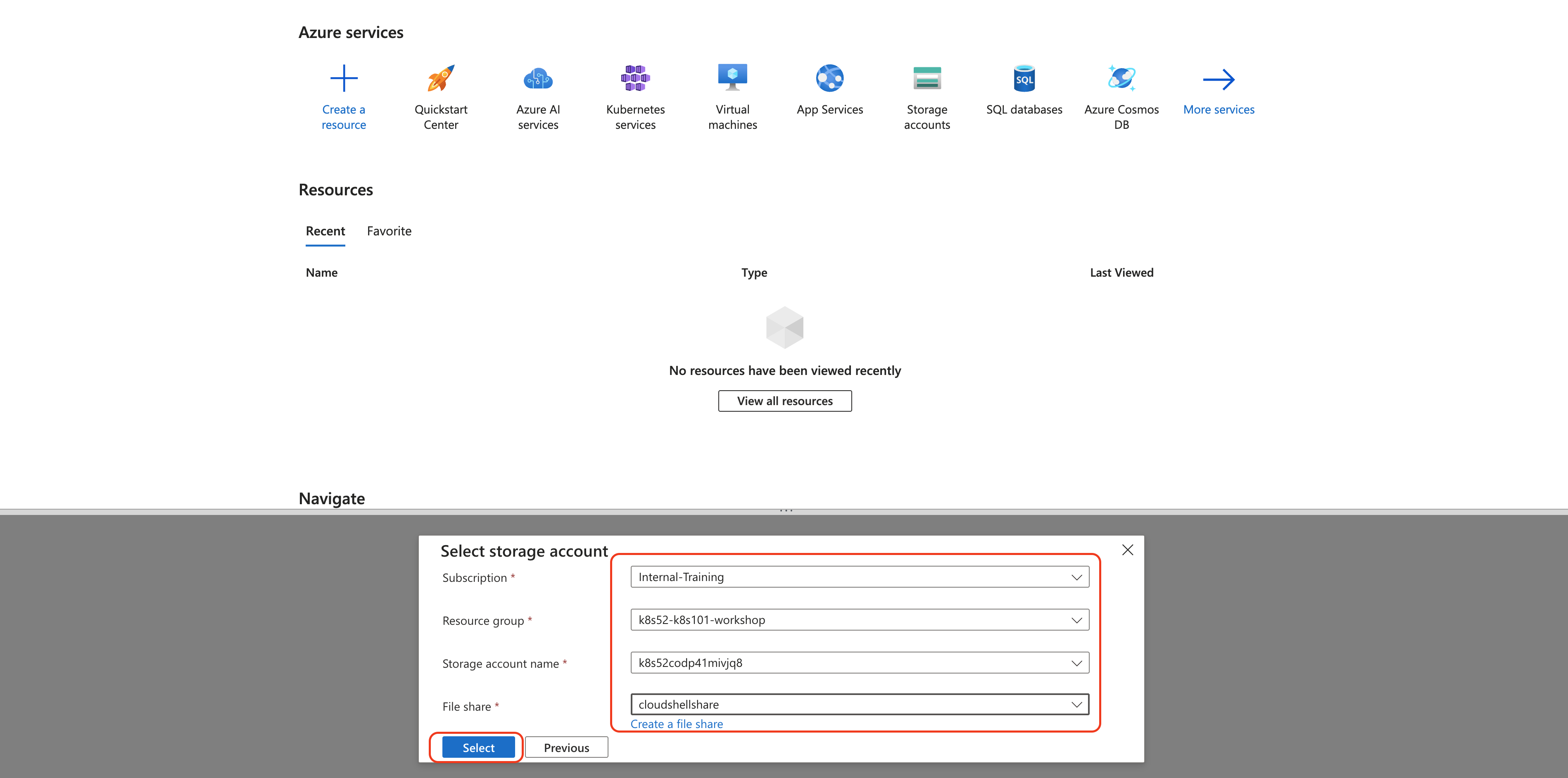This screenshot has width=1568, height=778.
Task: Click the Virtual machines label text
Action: pos(733,117)
